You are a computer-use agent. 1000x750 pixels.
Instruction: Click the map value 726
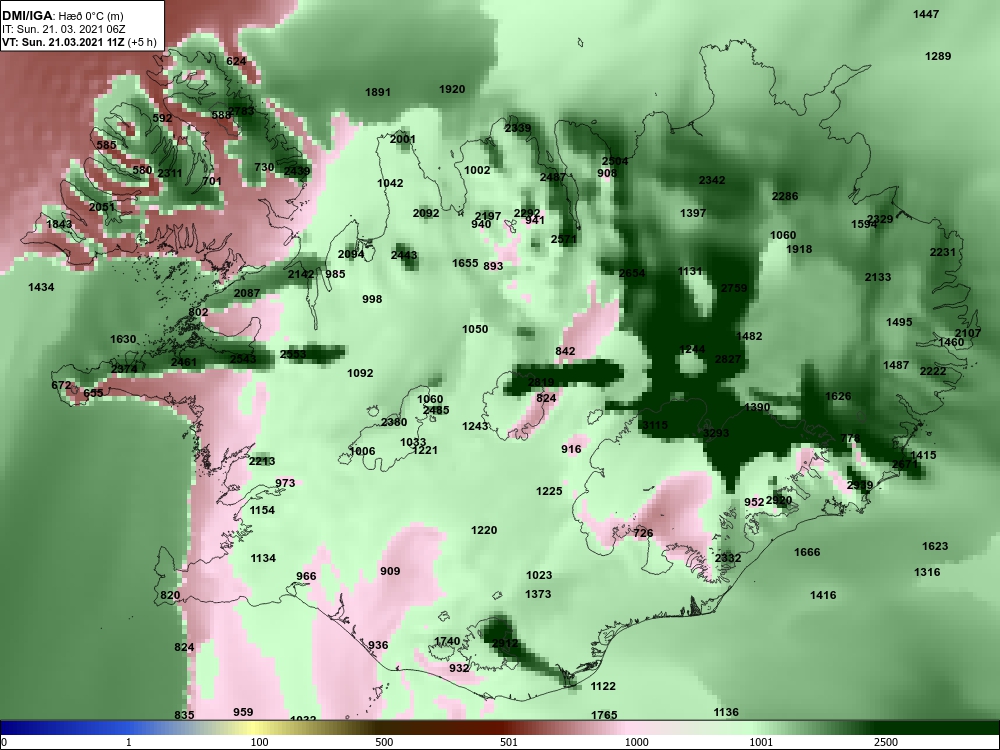pyautogui.click(x=643, y=533)
